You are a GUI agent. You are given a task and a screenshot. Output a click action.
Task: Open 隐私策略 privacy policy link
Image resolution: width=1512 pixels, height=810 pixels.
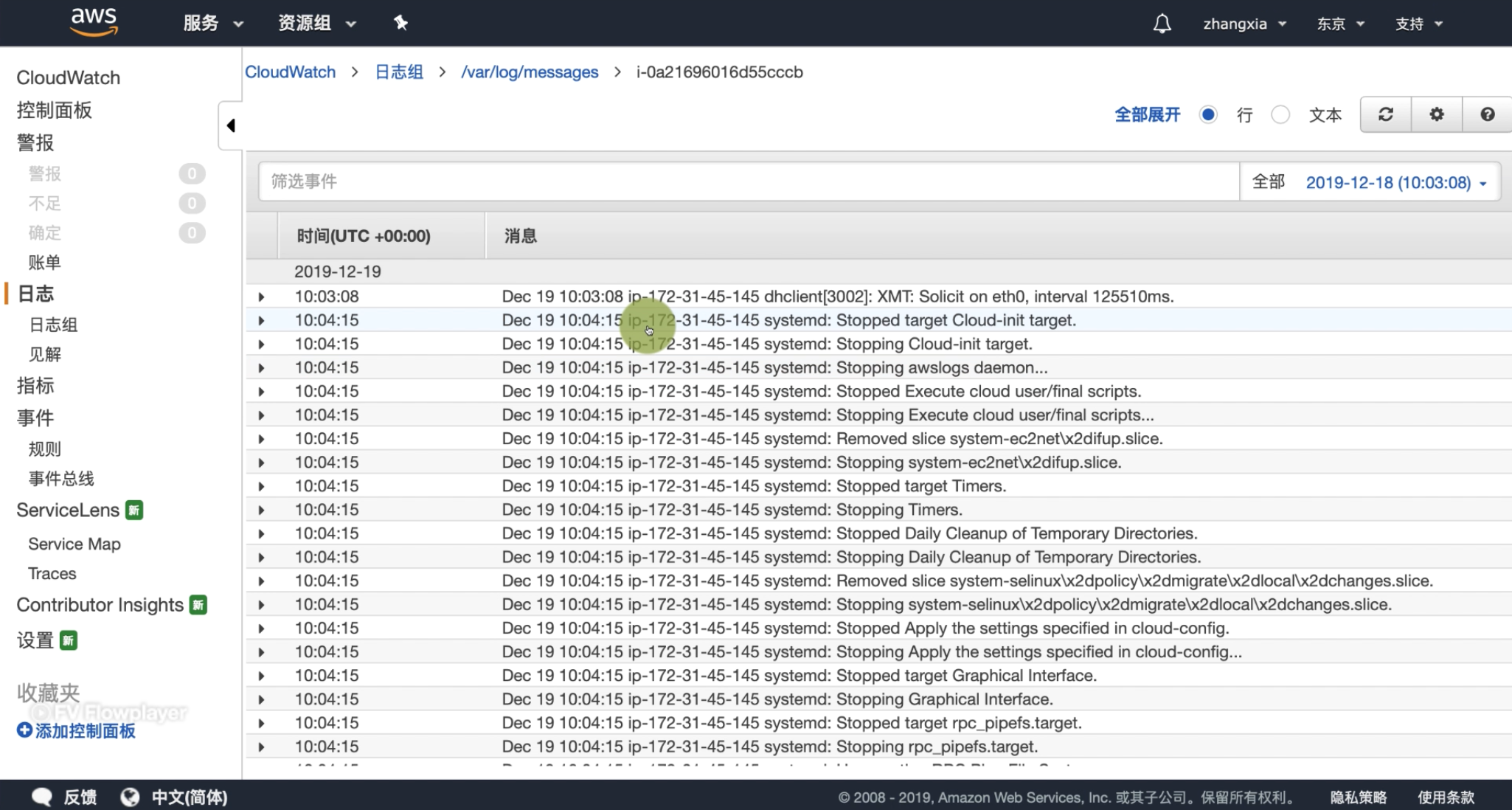tap(1359, 797)
